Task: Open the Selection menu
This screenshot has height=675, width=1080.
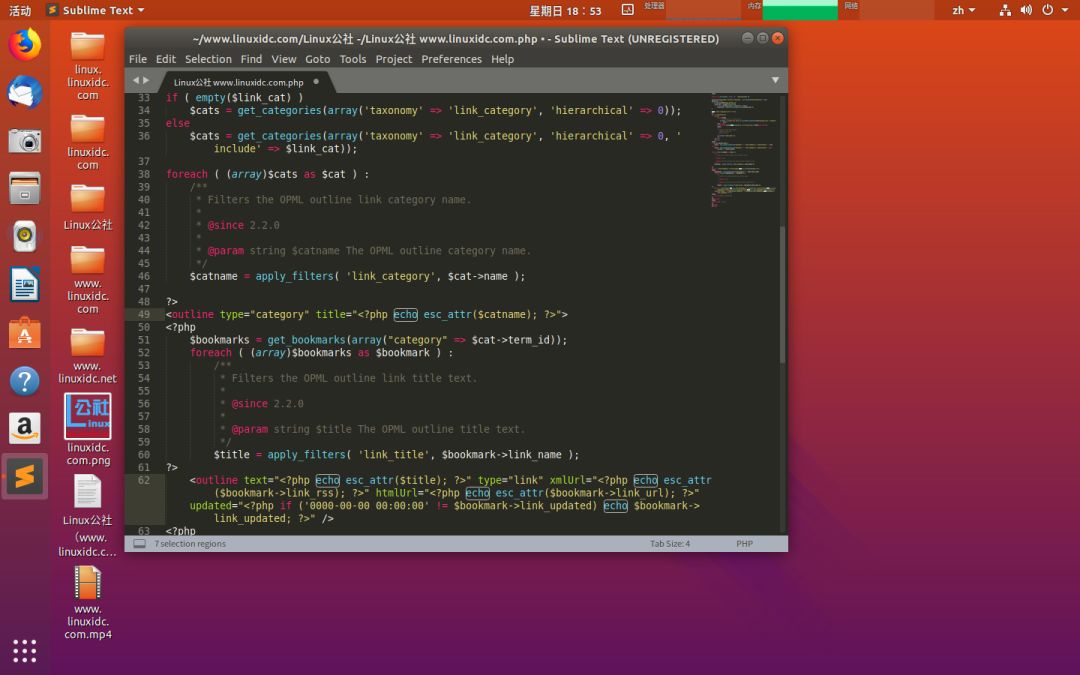Action: point(208,59)
